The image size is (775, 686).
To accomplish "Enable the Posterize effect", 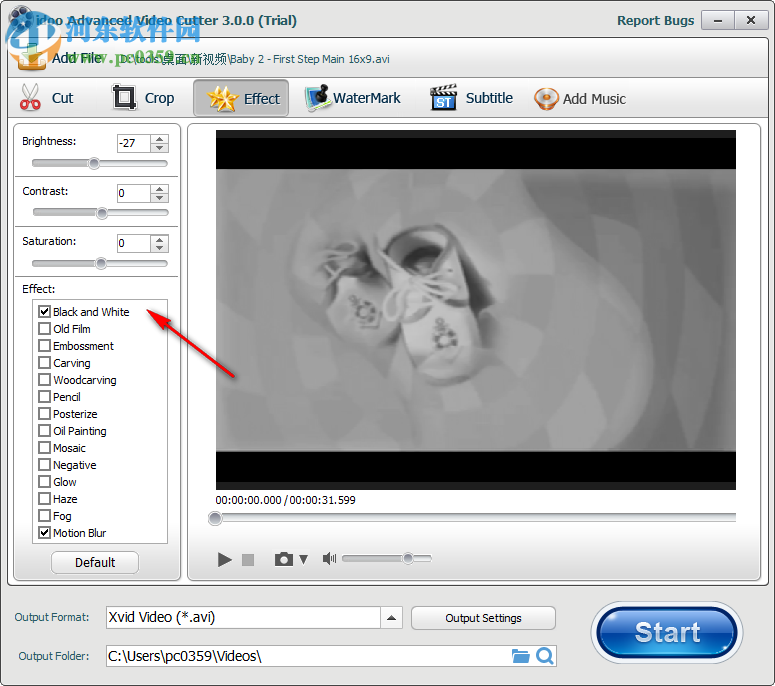I will (x=44, y=414).
